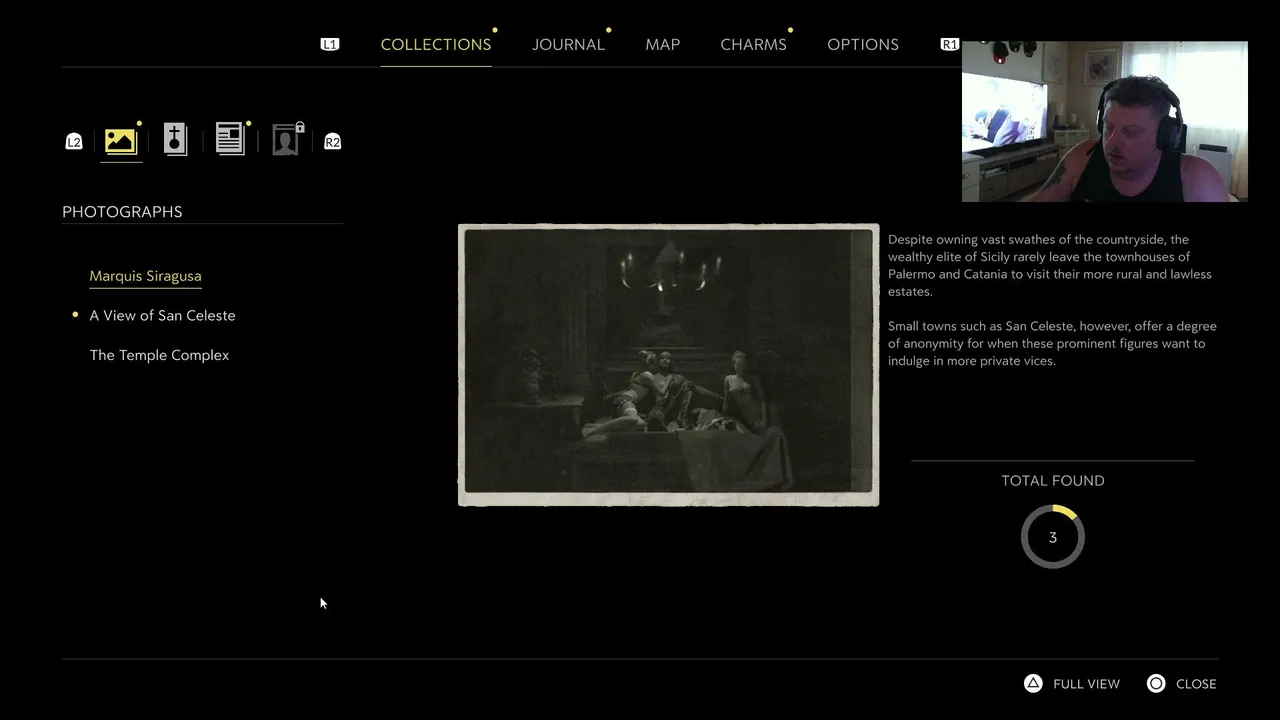Open the gravestone category icon
The height and width of the screenshot is (720, 1280).
point(175,140)
